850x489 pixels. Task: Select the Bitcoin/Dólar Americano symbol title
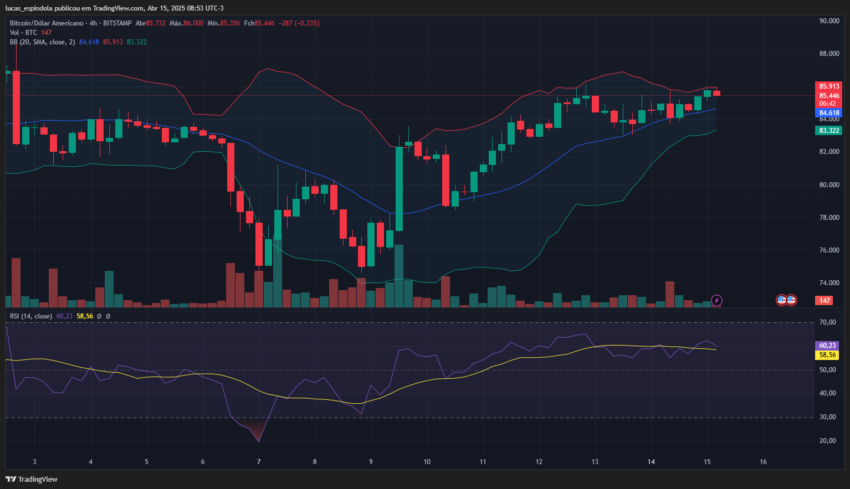47,23
